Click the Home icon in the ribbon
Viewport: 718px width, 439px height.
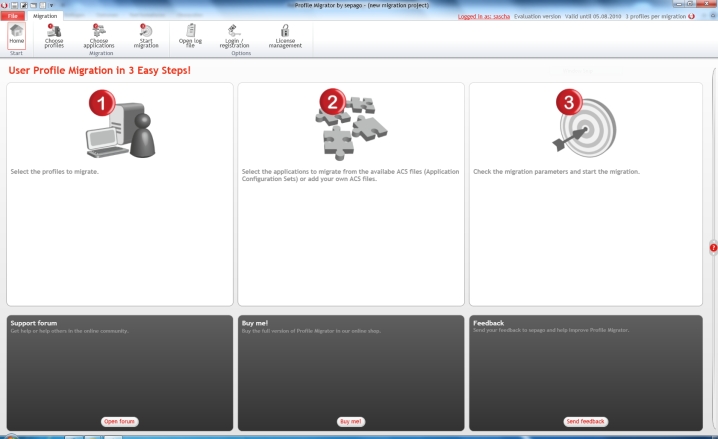click(x=16, y=35)
